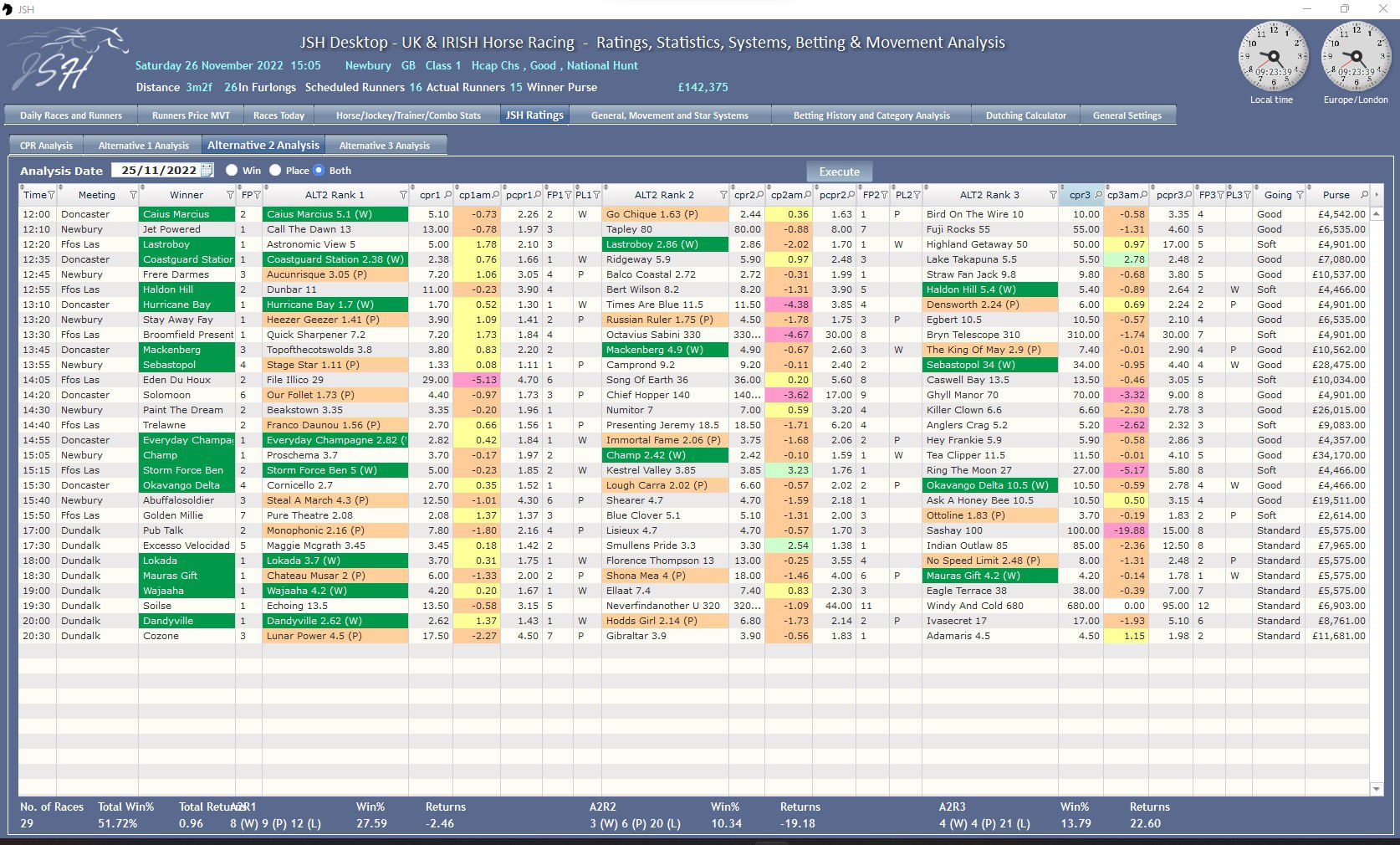The image size is (1400, 845).
Task: Open Horse/Jockey/Trainer/Combo Stats tab
Action: [408, 115]
